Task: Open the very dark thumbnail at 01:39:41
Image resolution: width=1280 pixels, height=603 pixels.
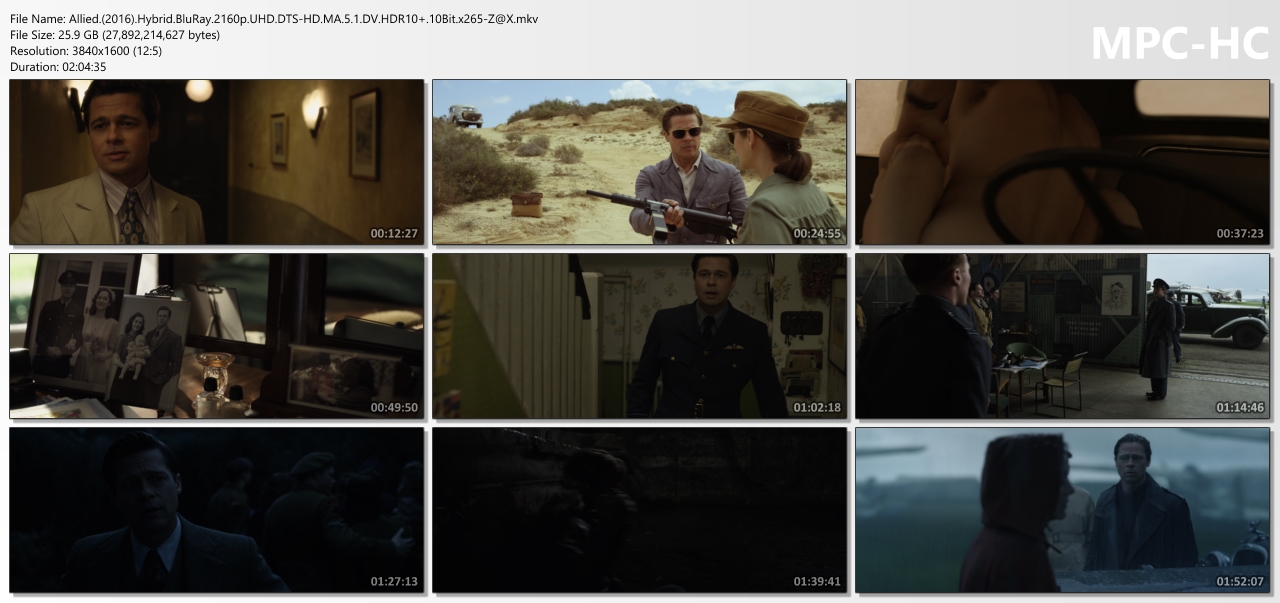Action: (640, 510)
